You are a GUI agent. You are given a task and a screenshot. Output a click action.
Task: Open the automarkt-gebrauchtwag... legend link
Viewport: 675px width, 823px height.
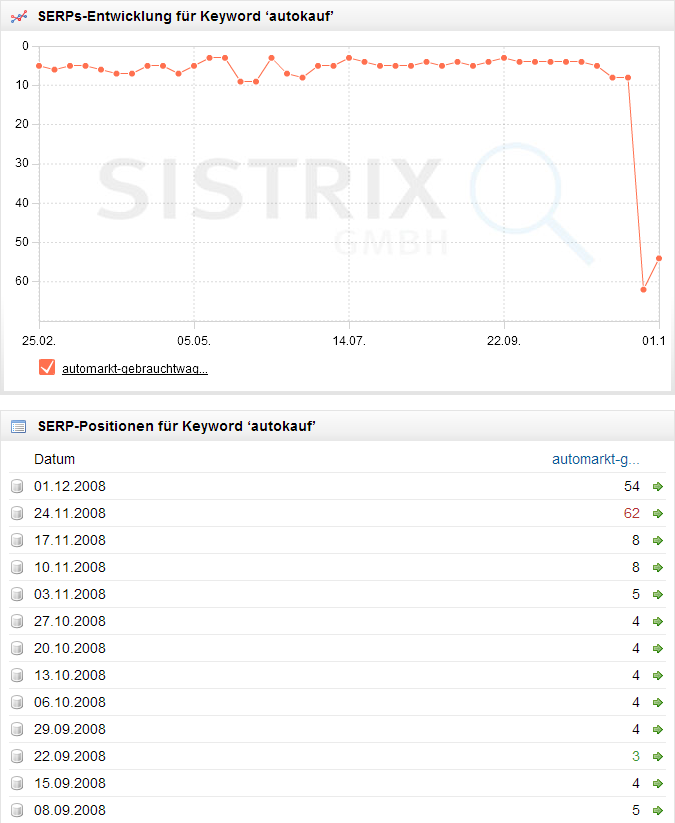point(134,369)
